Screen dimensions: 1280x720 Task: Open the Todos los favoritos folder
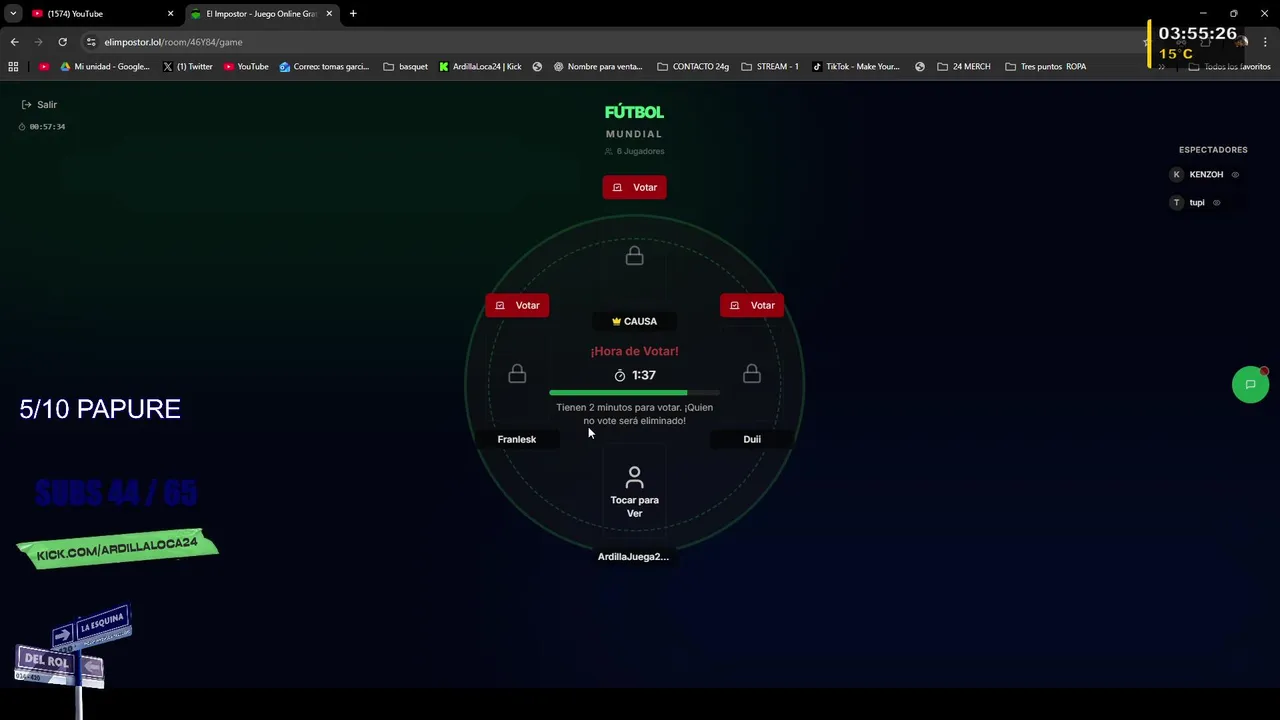[1230, 67]
